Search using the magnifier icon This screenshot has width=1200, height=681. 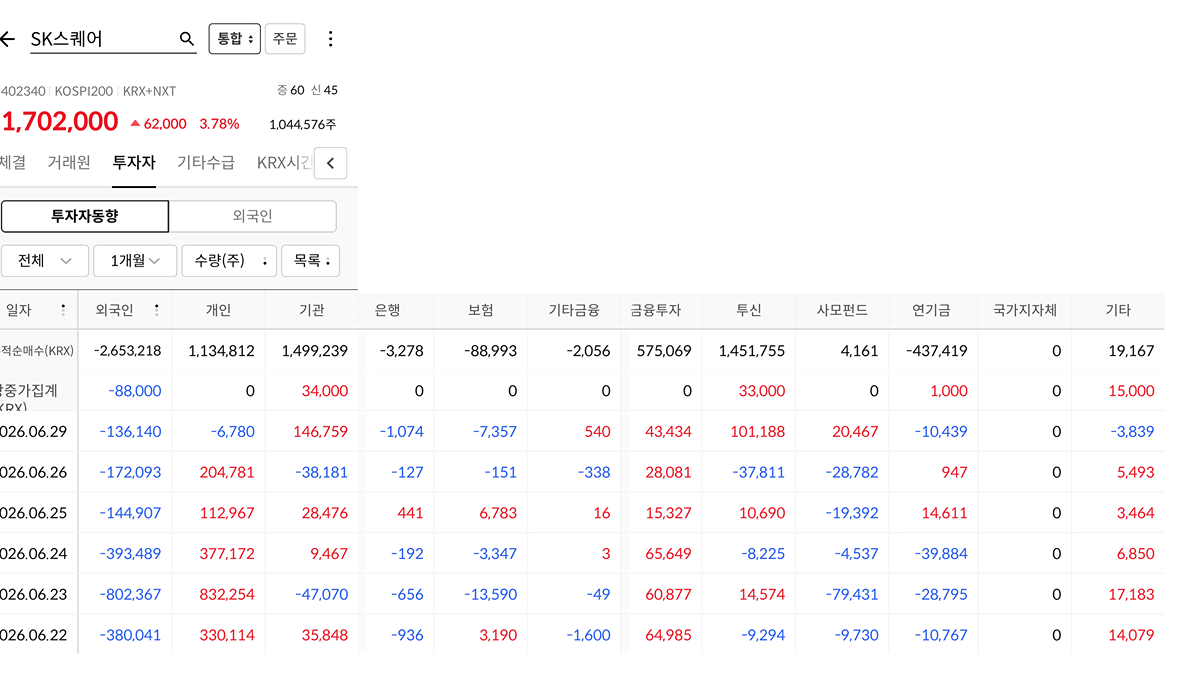pyautogui.click(x=186, y=39)
